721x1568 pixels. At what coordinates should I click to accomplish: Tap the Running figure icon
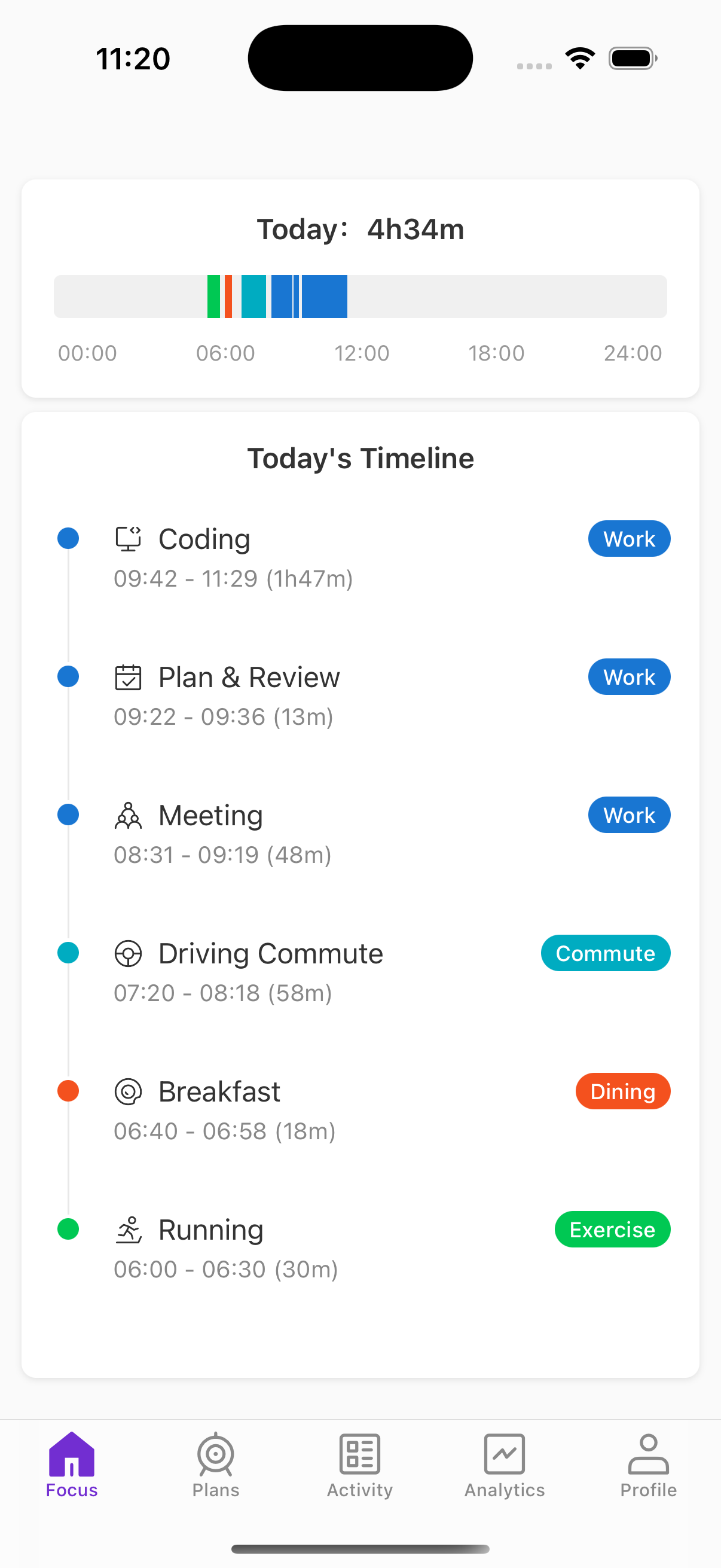(129, 1230)
